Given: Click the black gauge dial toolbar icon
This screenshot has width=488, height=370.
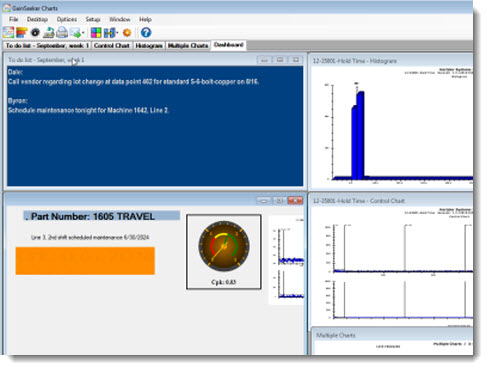Looking at the screenshot, I should [x=35, y=32].
